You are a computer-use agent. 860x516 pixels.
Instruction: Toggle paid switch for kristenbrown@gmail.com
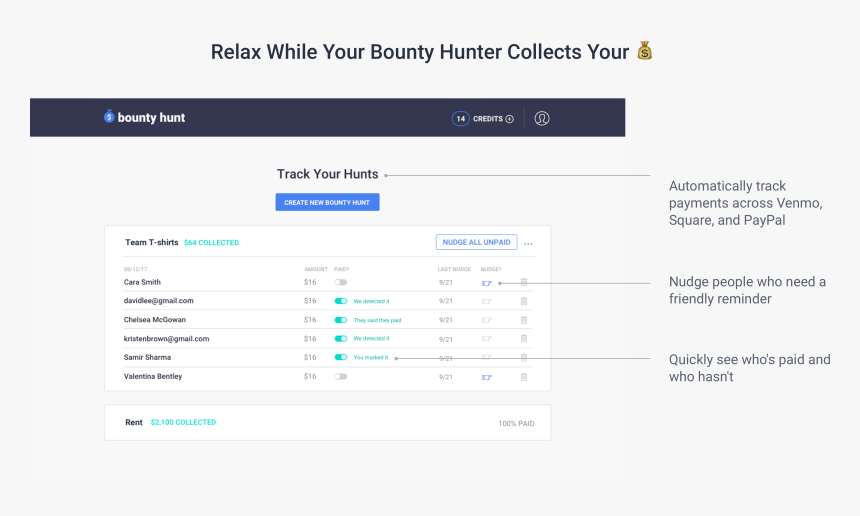[x=341, y=339]
